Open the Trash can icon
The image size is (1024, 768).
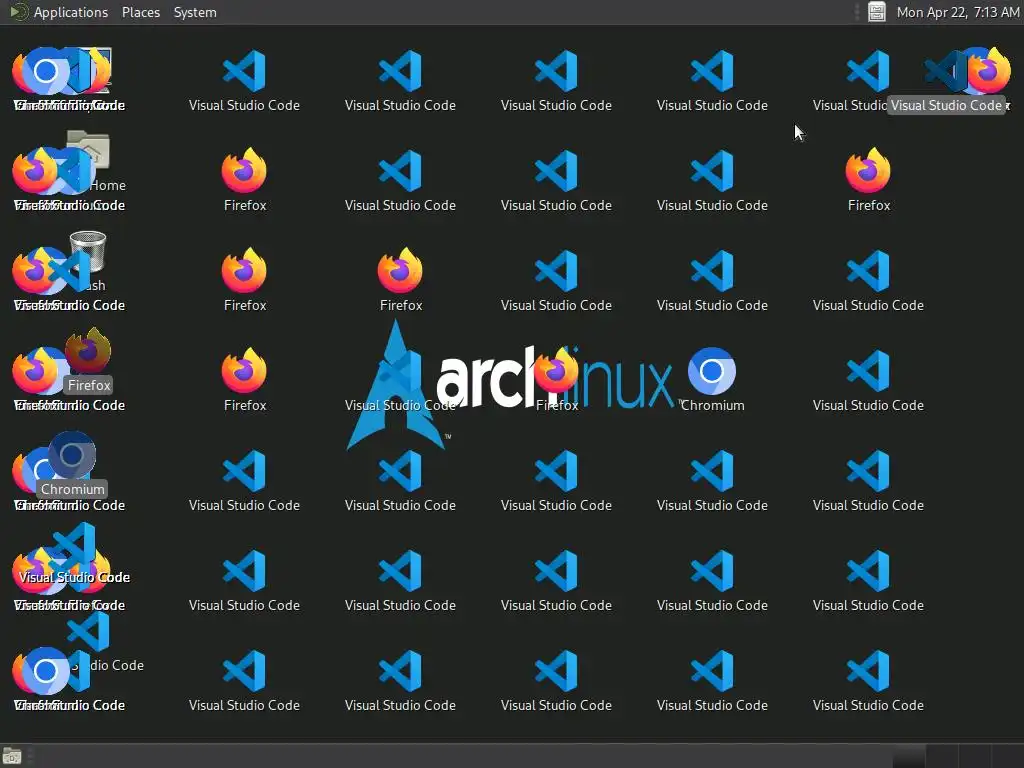[x=88, y=251]
